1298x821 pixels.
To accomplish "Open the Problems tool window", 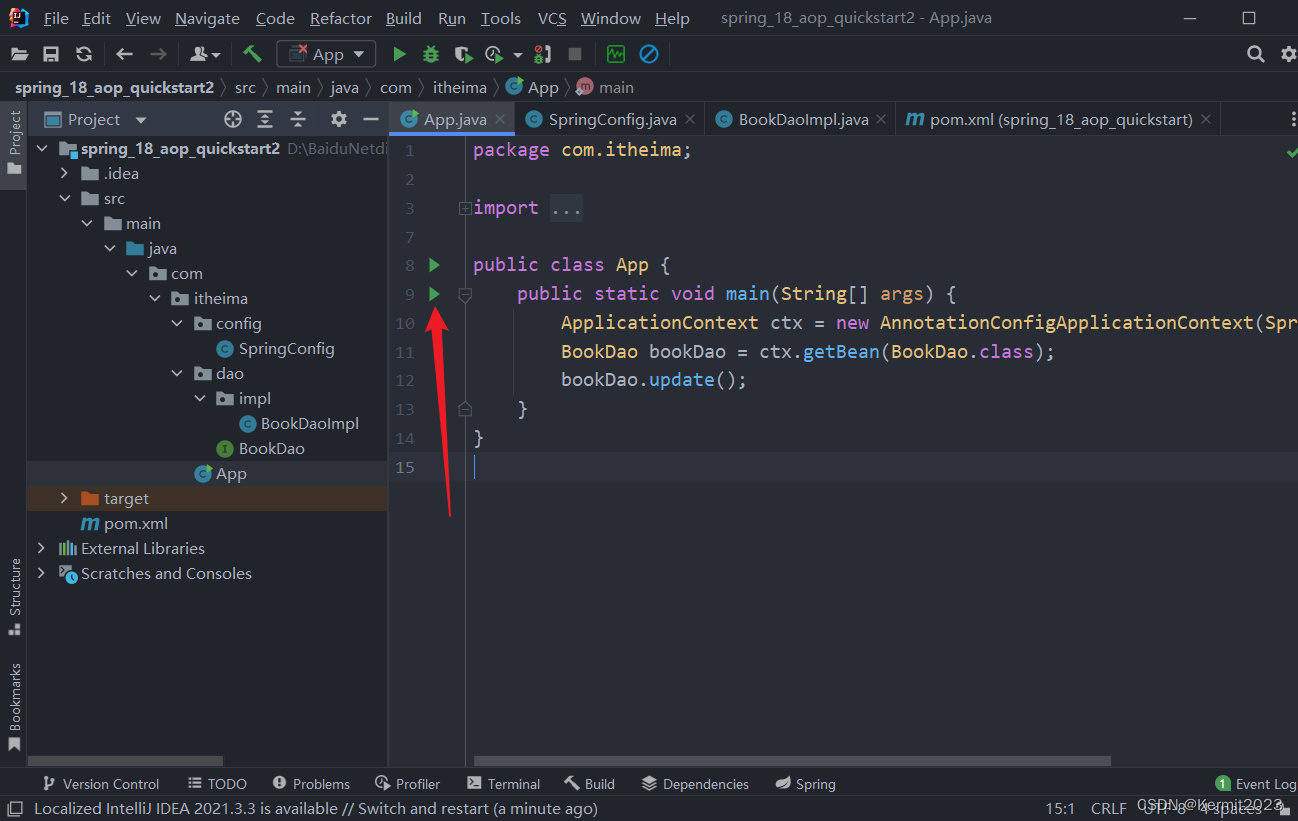I will tap(310, 784).
